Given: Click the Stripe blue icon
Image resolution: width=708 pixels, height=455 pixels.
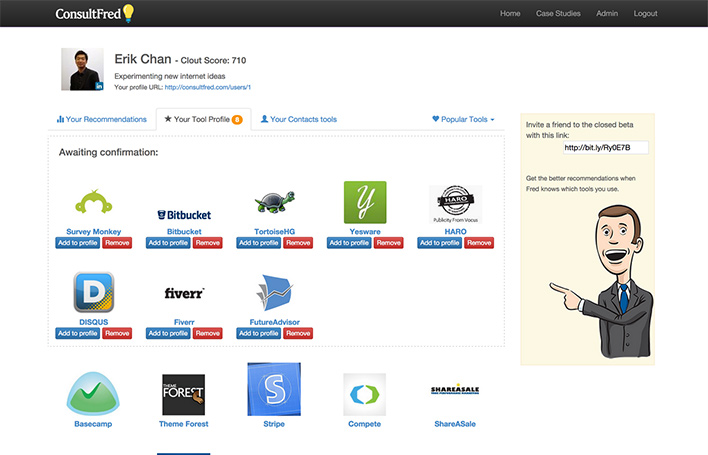Looking at the screenshot, I should click(274, 390).
